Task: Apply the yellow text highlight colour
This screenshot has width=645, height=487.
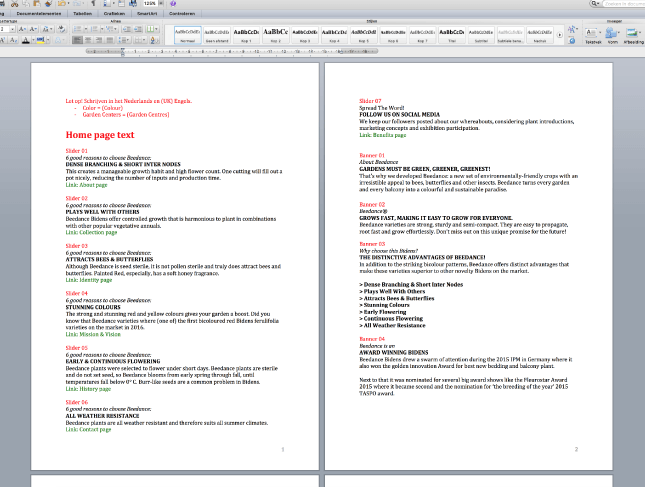Action: [x=40, y=40]
